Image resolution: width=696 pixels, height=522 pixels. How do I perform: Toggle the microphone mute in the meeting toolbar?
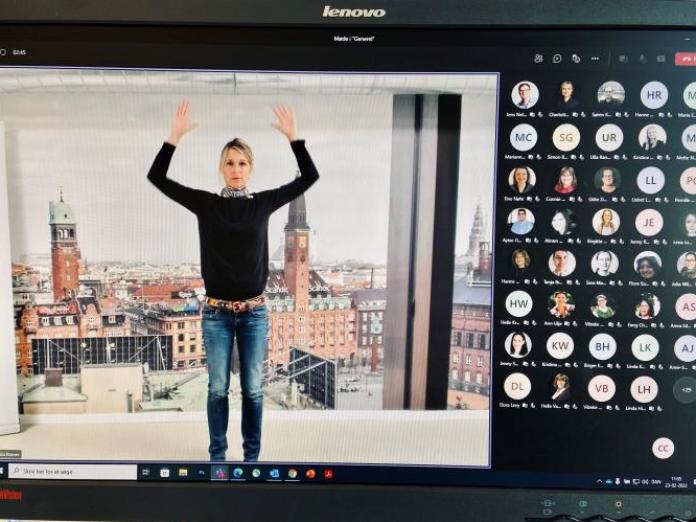tap(642, 59)
